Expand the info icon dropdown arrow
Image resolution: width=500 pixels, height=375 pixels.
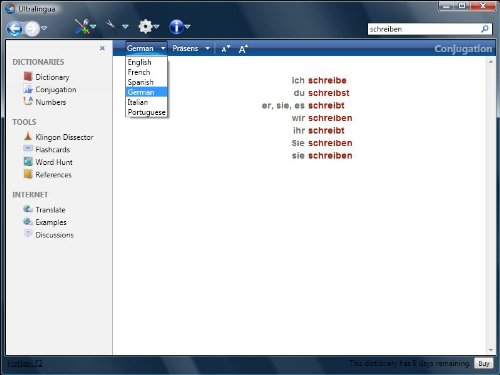(187, 26)
